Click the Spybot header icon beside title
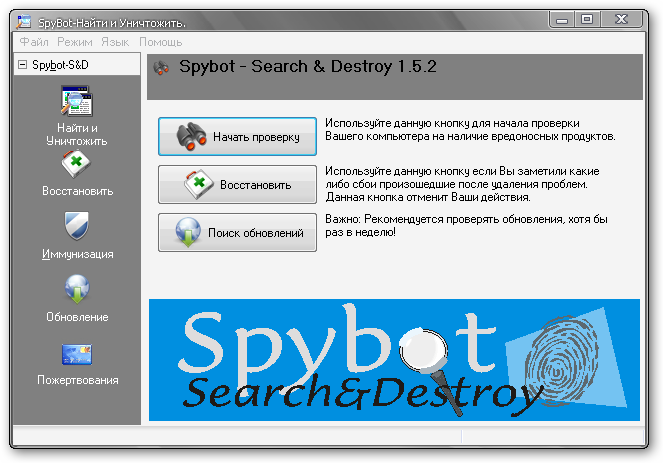663x463 pixels. click(x=160, y=68)
